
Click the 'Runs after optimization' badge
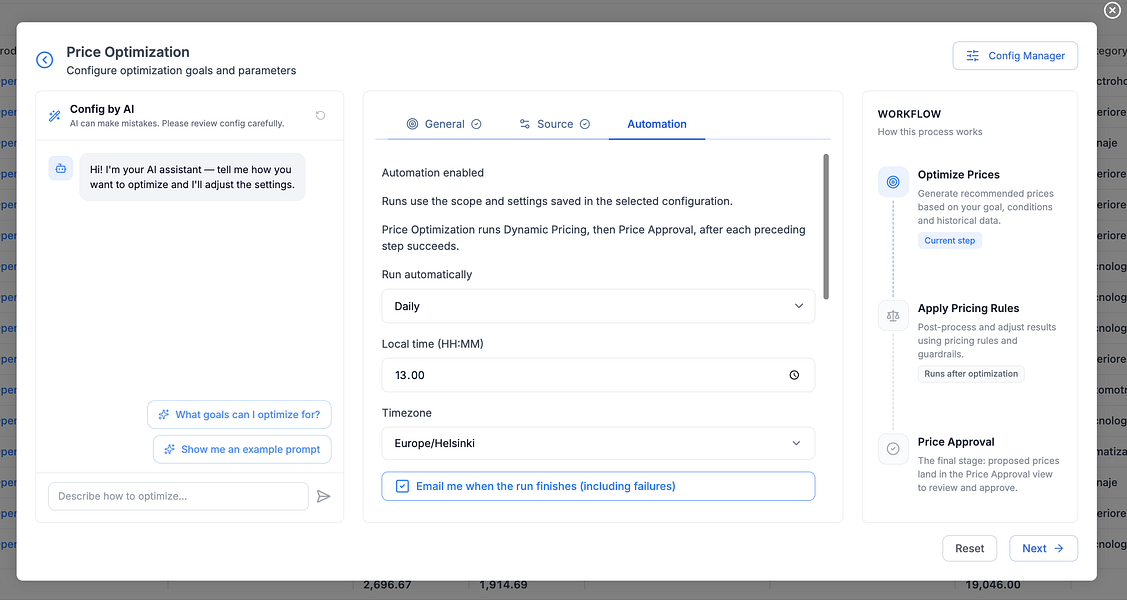(x=971, y=374)
